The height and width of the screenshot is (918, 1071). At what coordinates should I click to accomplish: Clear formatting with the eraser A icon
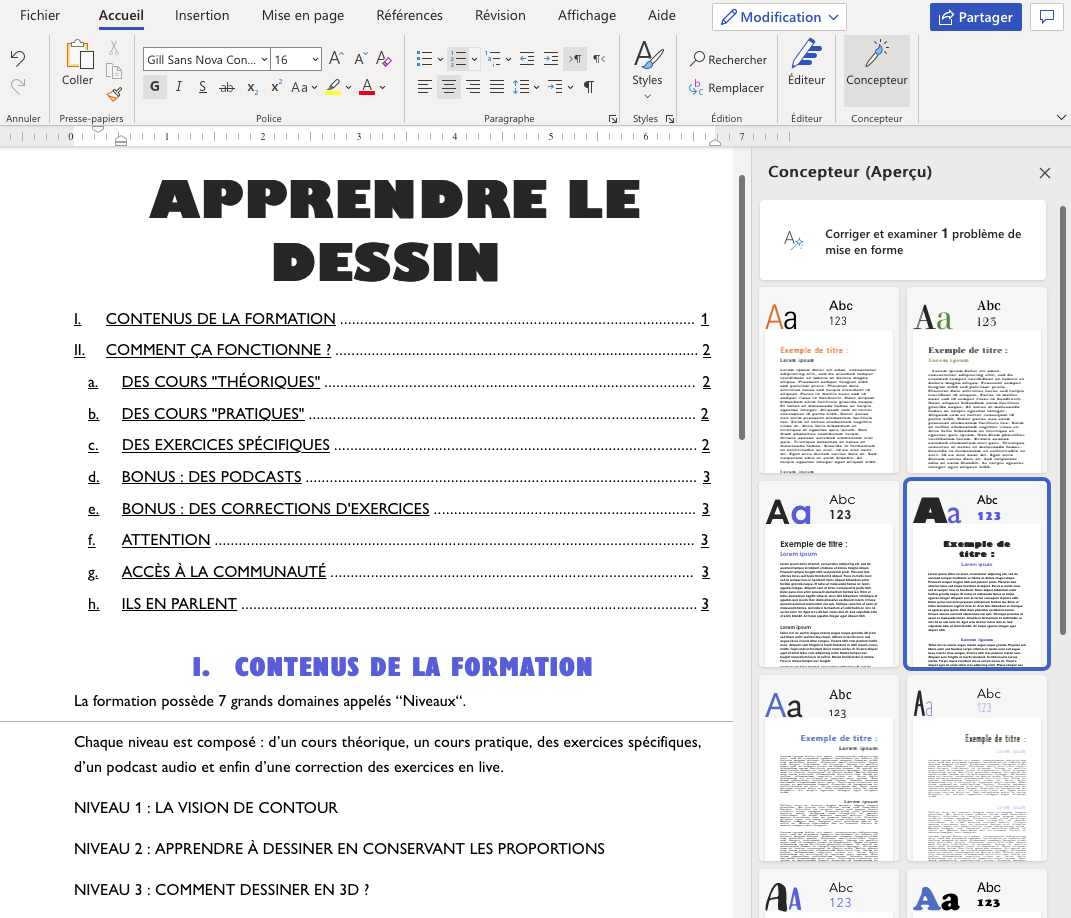(x=384, y=59)
